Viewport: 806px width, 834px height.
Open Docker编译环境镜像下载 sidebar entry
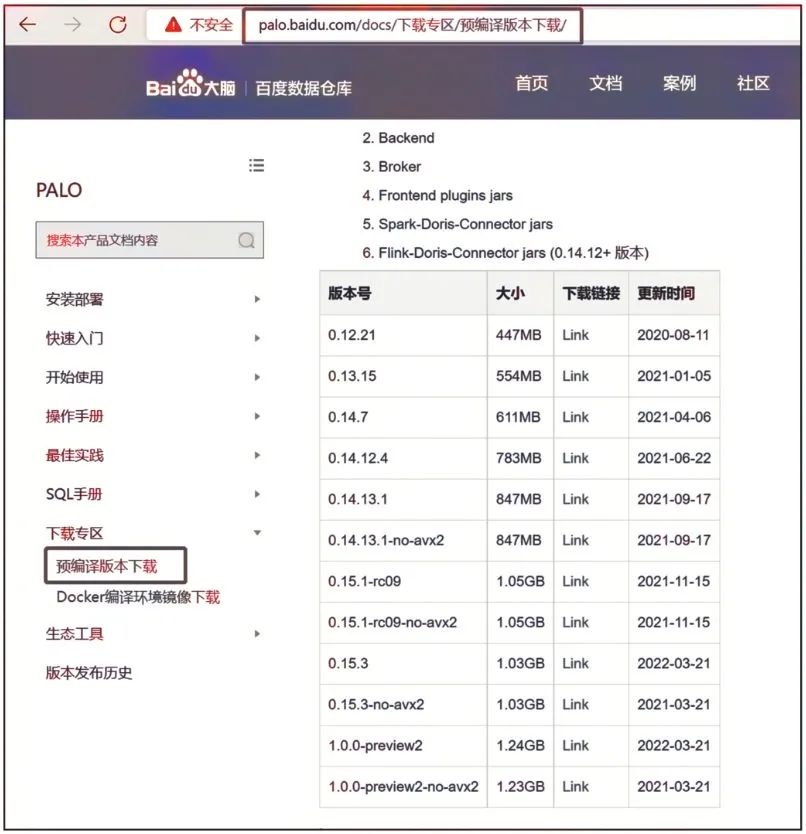coord(138,597)
